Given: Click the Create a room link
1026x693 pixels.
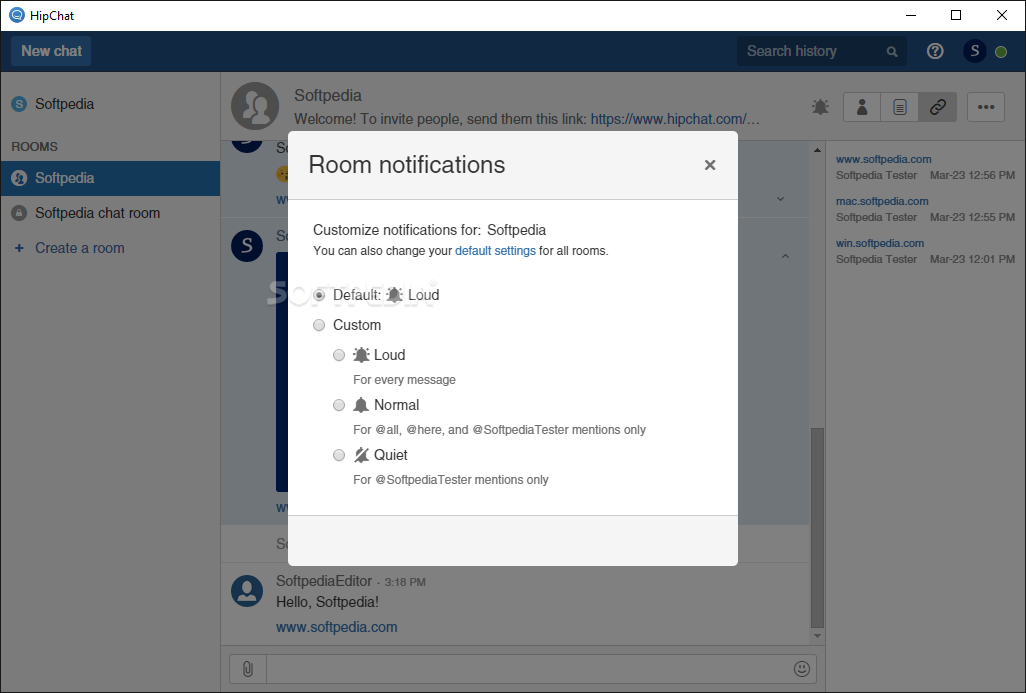Looking at the screenshot, I should point(80,248).
